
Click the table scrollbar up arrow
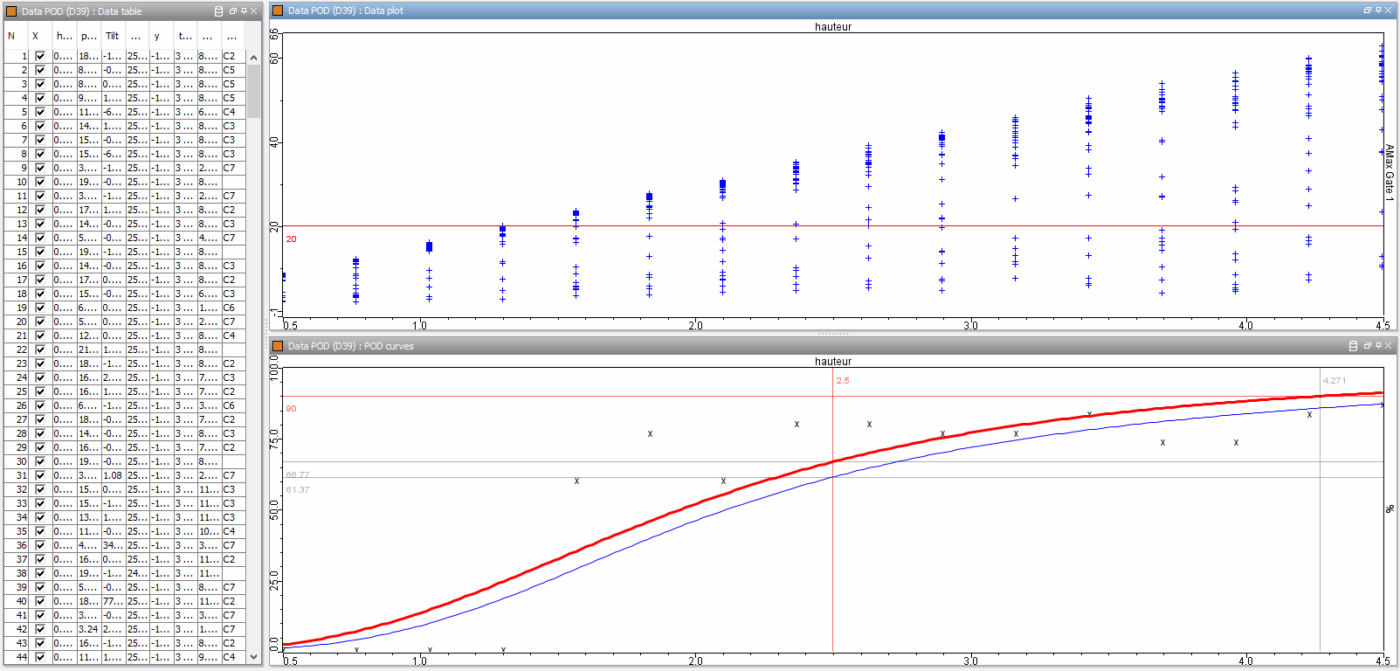point(254,58)
